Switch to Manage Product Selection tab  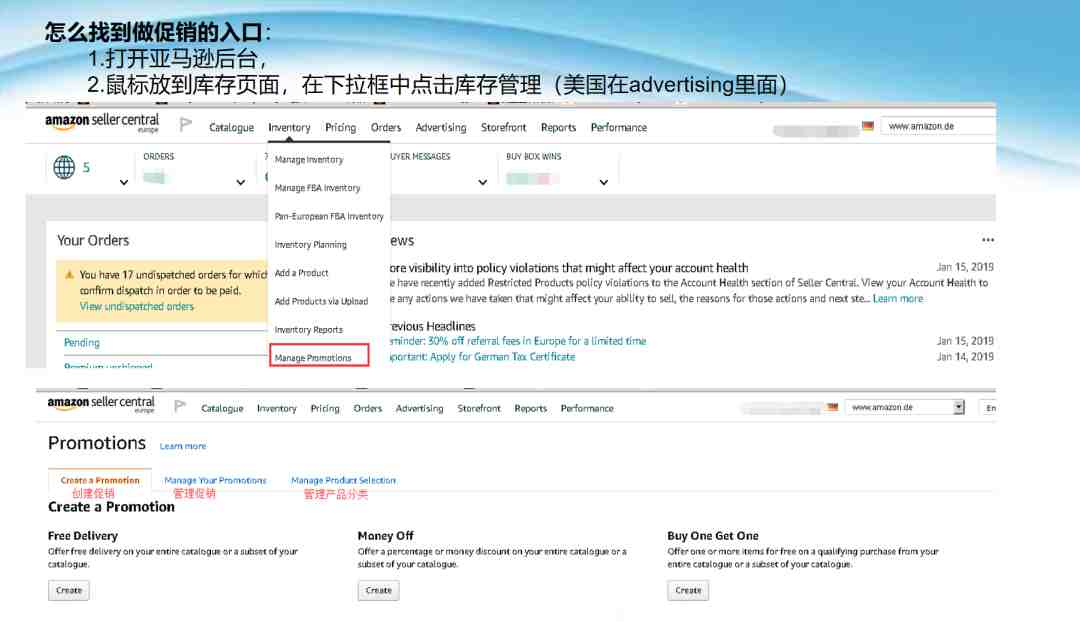(343, 480)
